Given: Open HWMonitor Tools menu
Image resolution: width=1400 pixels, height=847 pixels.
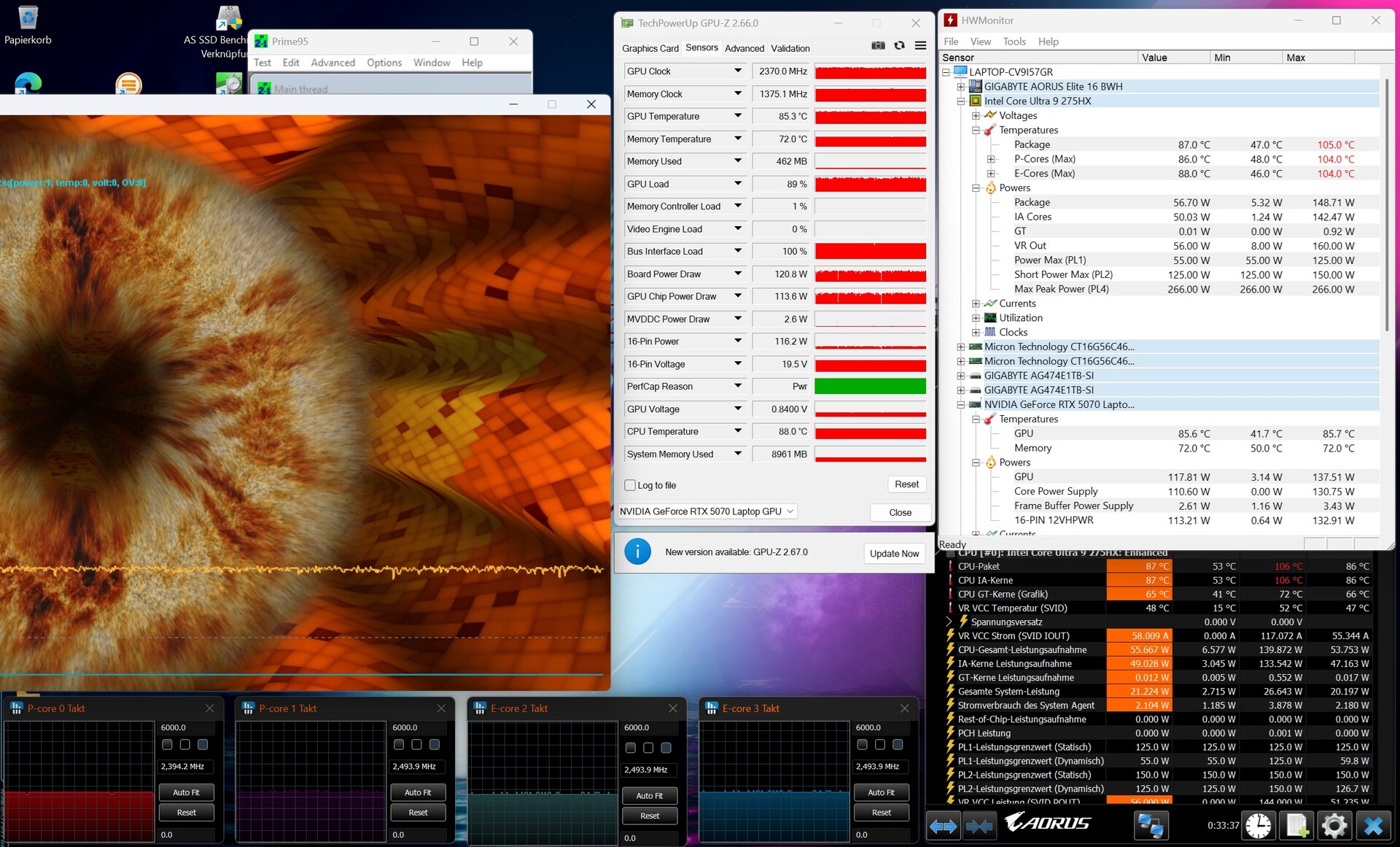Looking at the screenshot, I should tap(1014, 42).
